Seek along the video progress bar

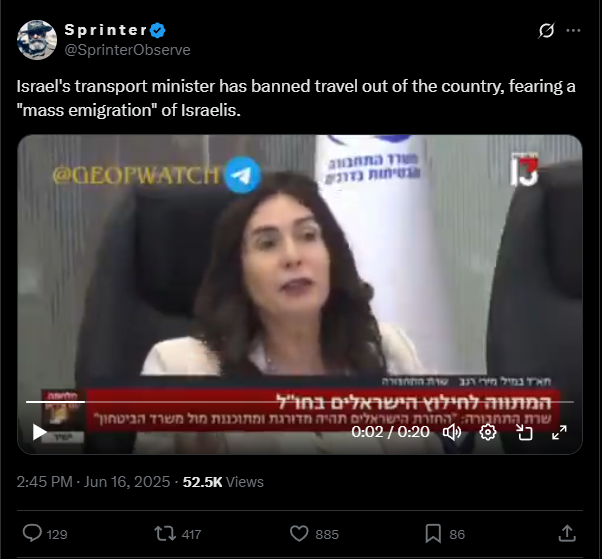(300, 402)
